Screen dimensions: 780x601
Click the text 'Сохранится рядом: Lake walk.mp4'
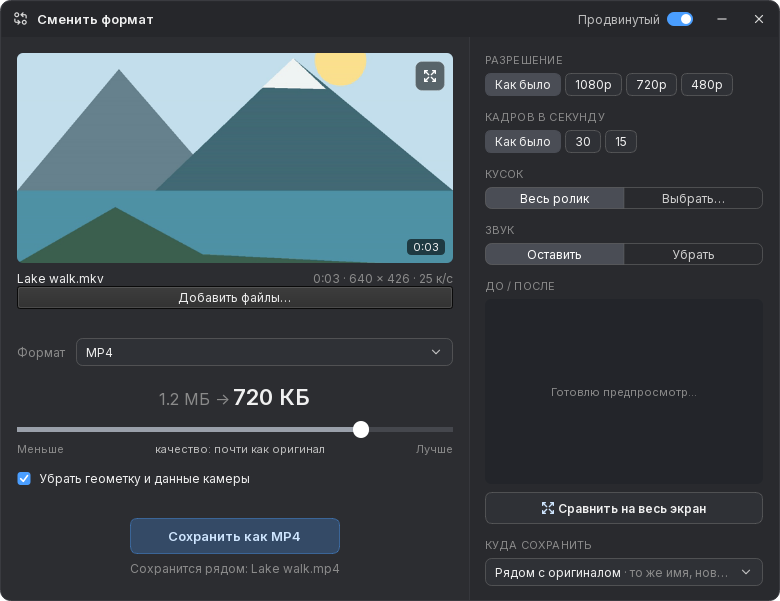(235, 569)
